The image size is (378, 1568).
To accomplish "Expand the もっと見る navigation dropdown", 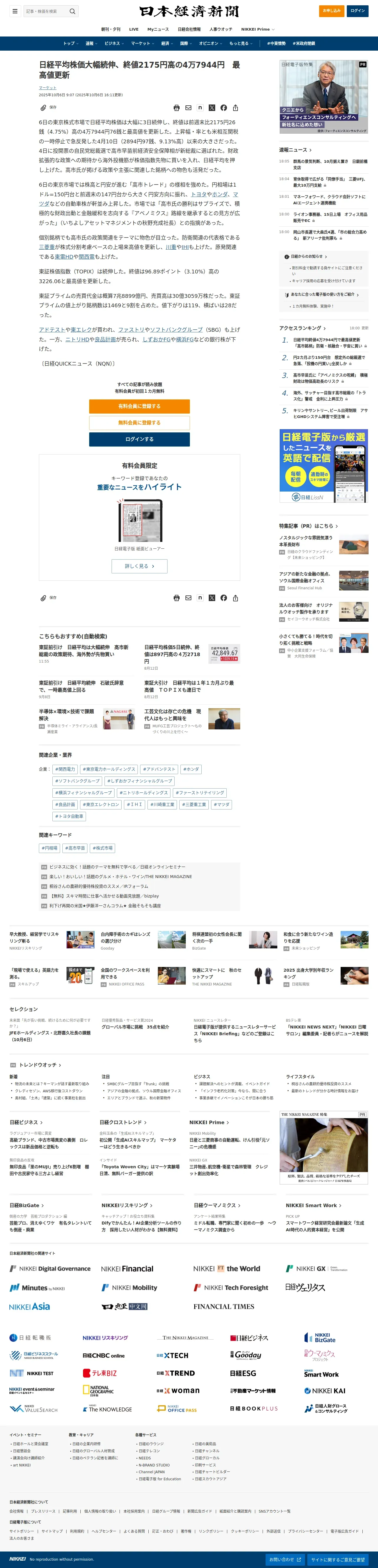I will (x=241, y=44).
